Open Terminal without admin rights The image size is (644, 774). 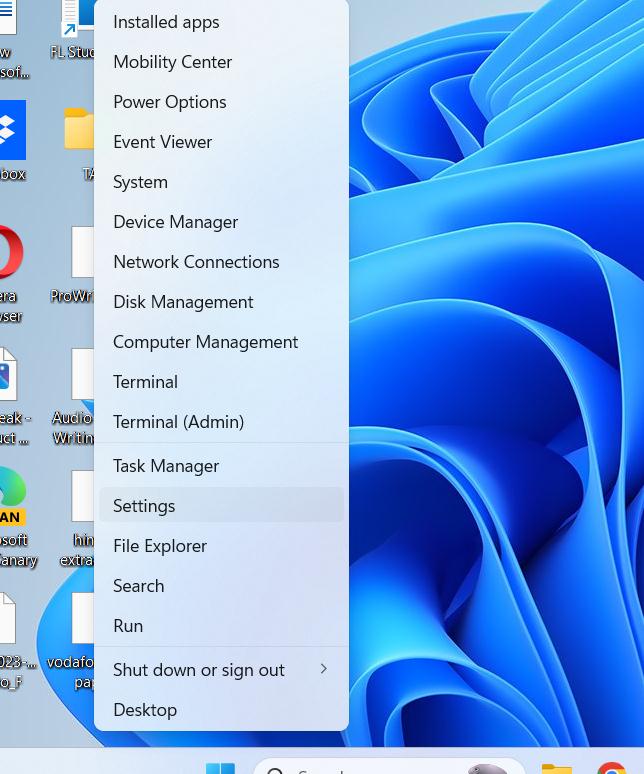(x=221, y=382)
